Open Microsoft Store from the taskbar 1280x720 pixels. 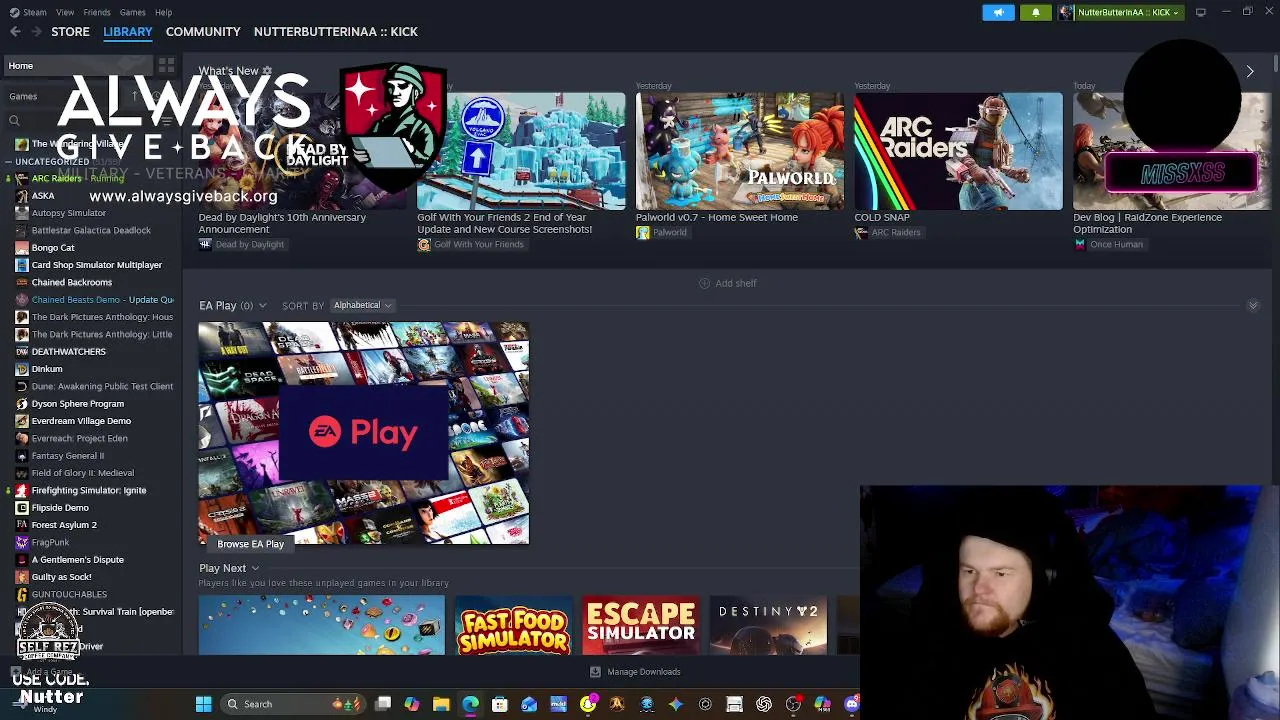click(x=500, y=704)
